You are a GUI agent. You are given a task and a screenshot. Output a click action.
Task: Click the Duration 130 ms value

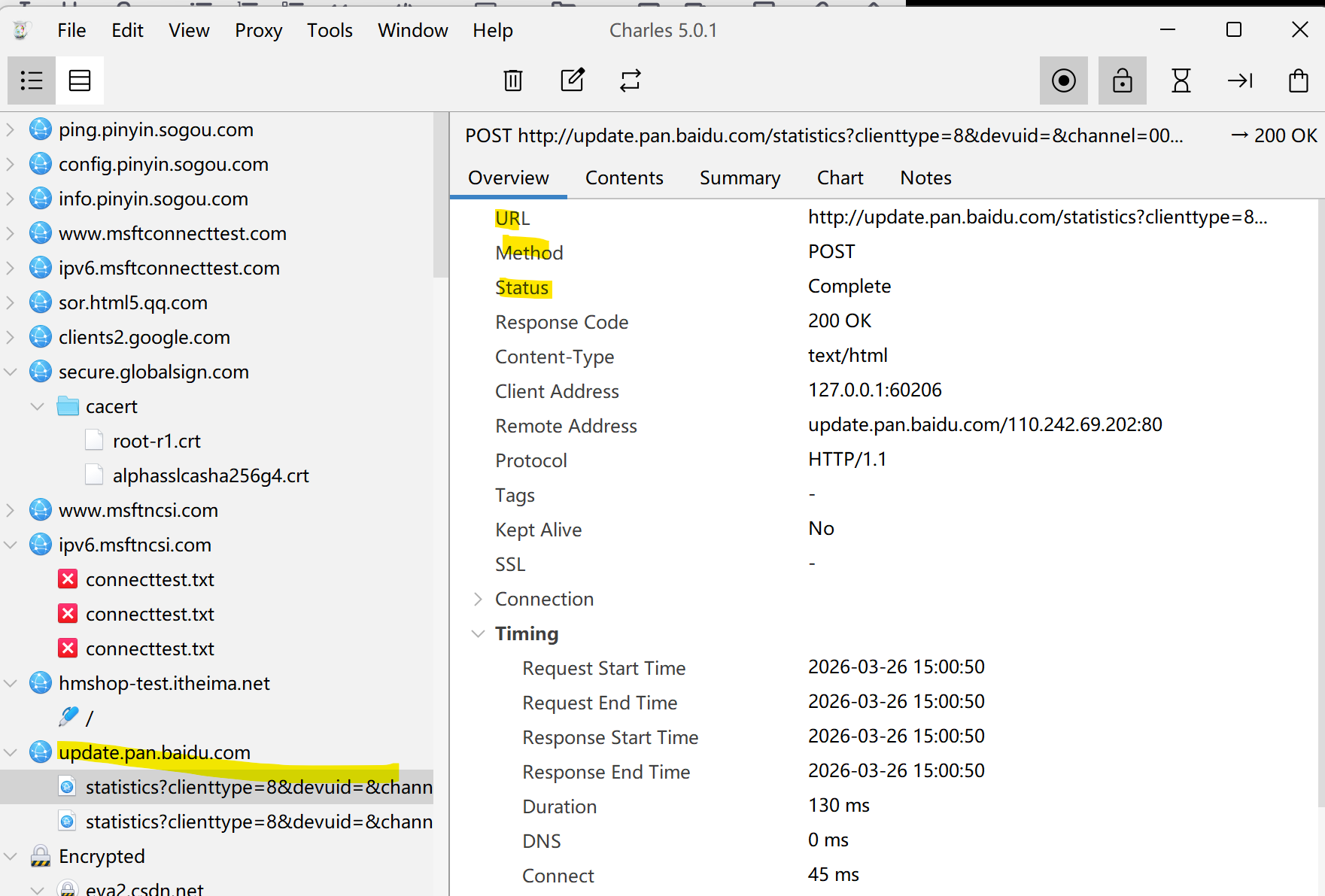coord(839,806)
